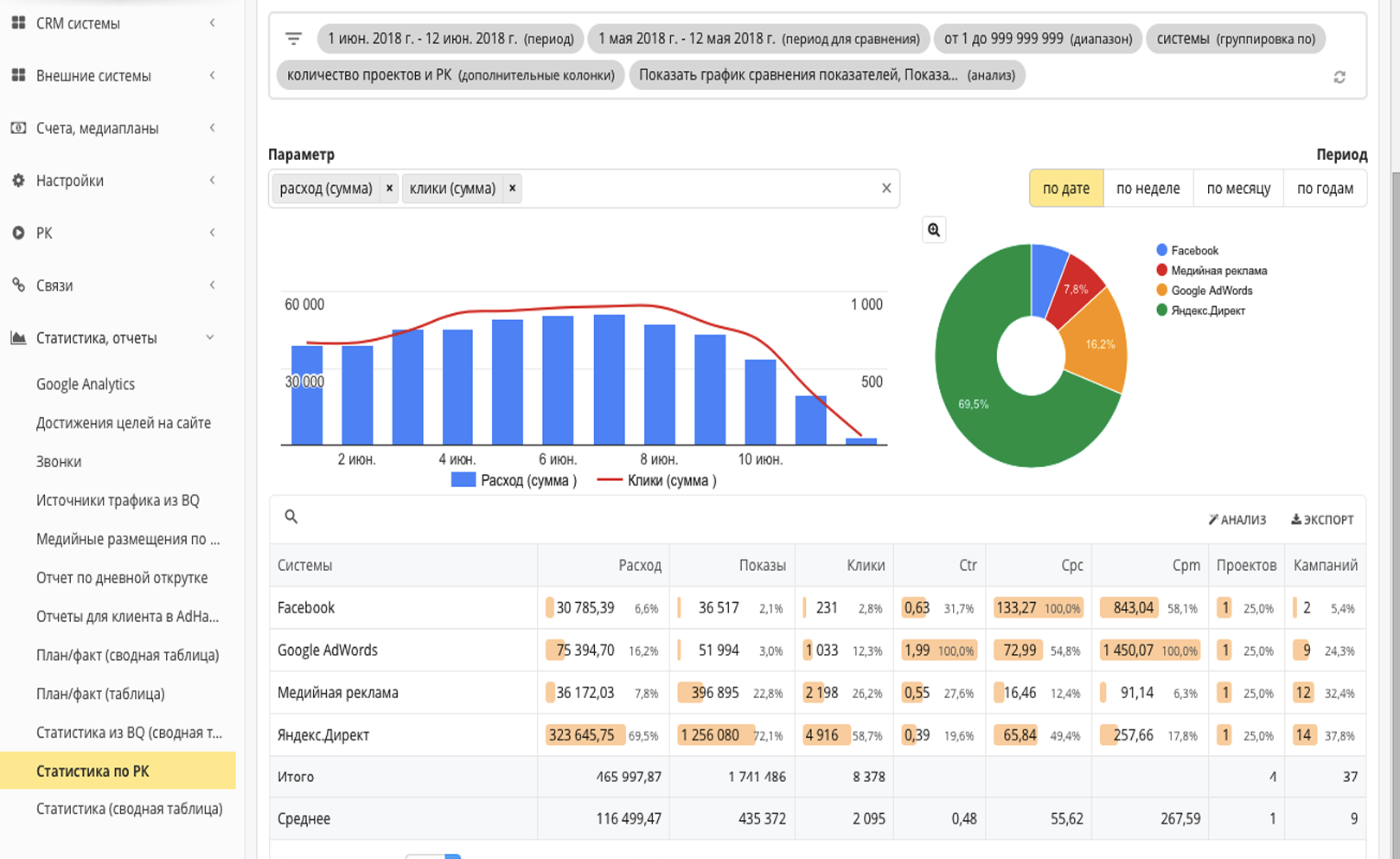
Task: Open 'Статистика (сводная таблица)' sidebar item
Action: point(130,809)
